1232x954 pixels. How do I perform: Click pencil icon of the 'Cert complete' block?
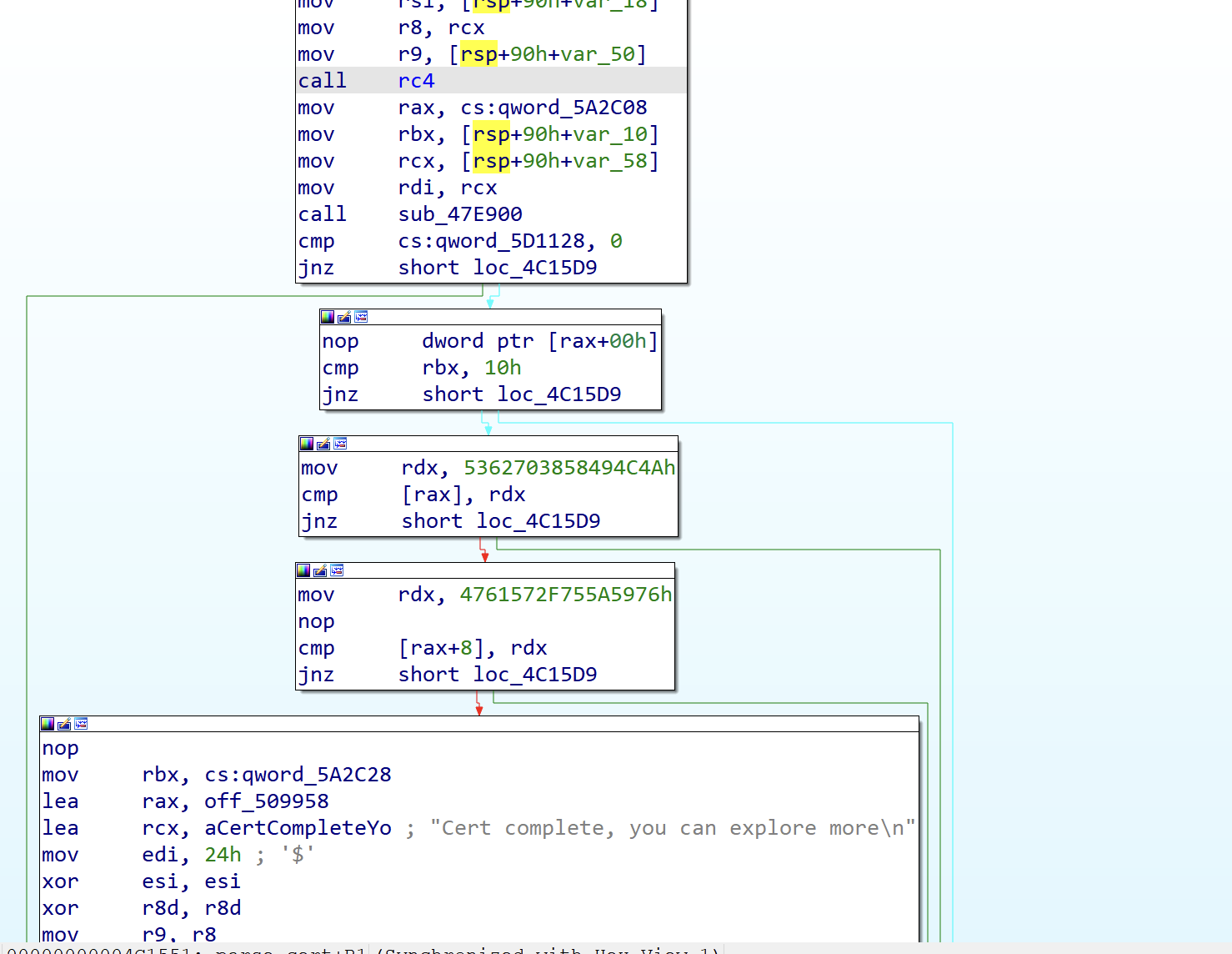[64, 724]
